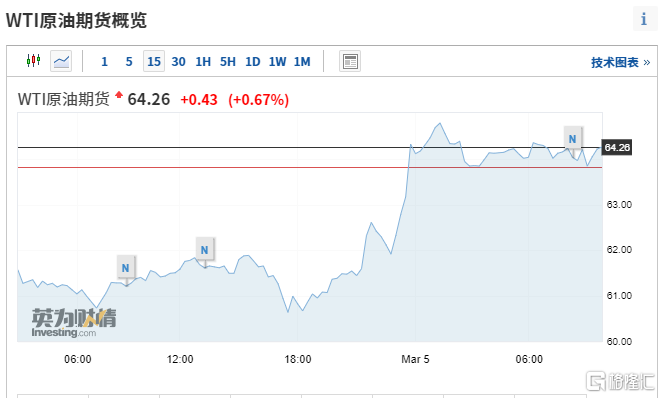Click the data table layout icon
This screenshot has height=398, width=661.
point(350,61)
